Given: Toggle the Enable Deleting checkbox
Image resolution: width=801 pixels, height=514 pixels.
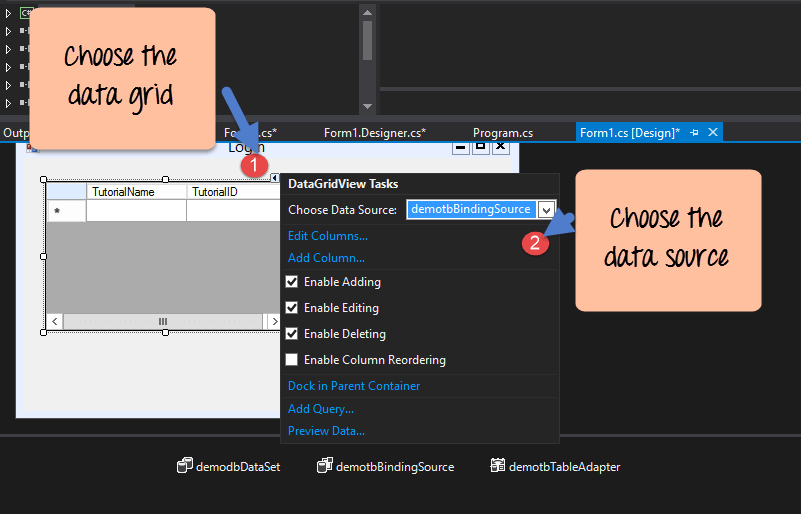Looking at the screenshot, I should [x=292, y=334].
